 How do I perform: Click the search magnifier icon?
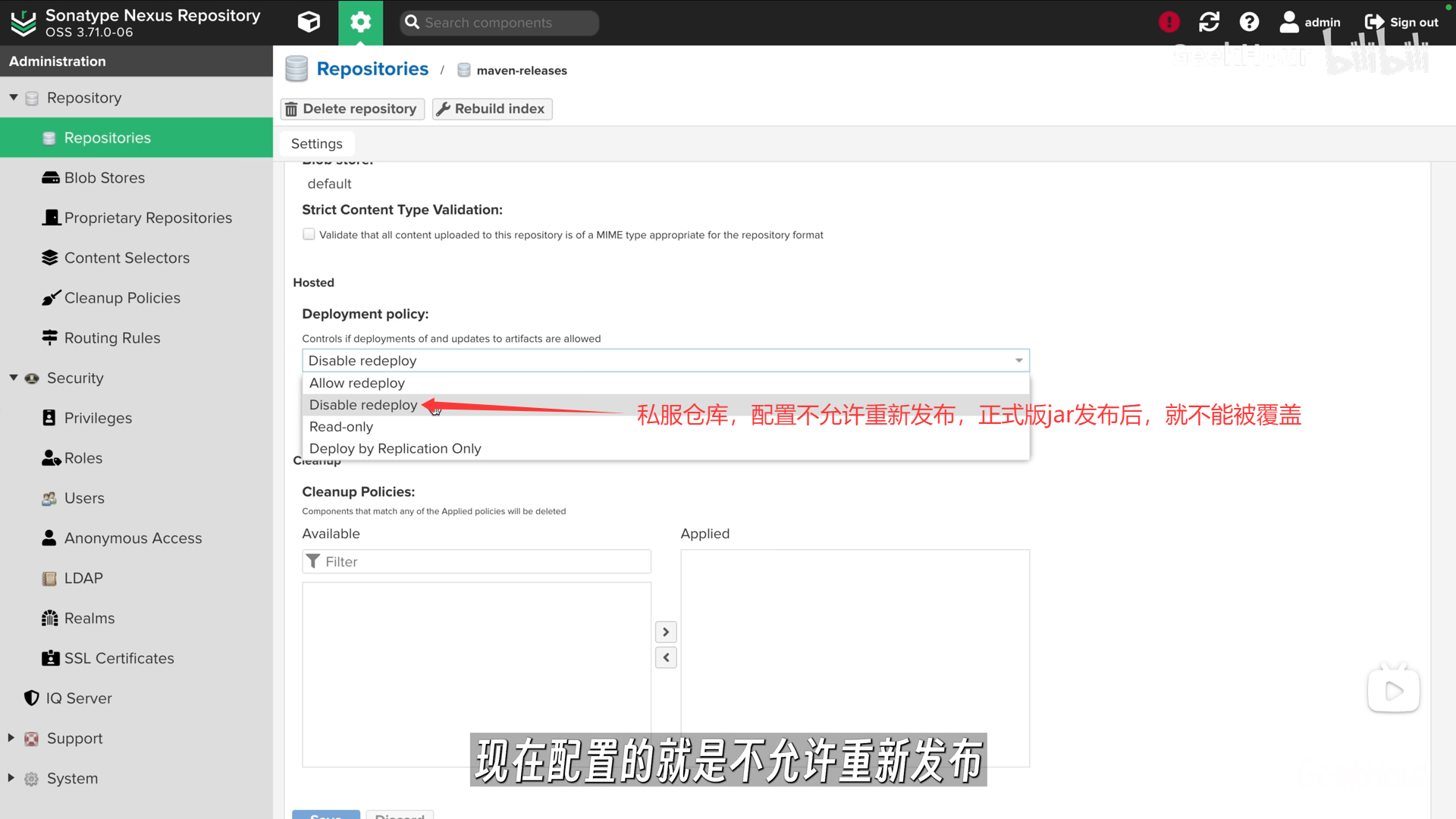point(412,22)
